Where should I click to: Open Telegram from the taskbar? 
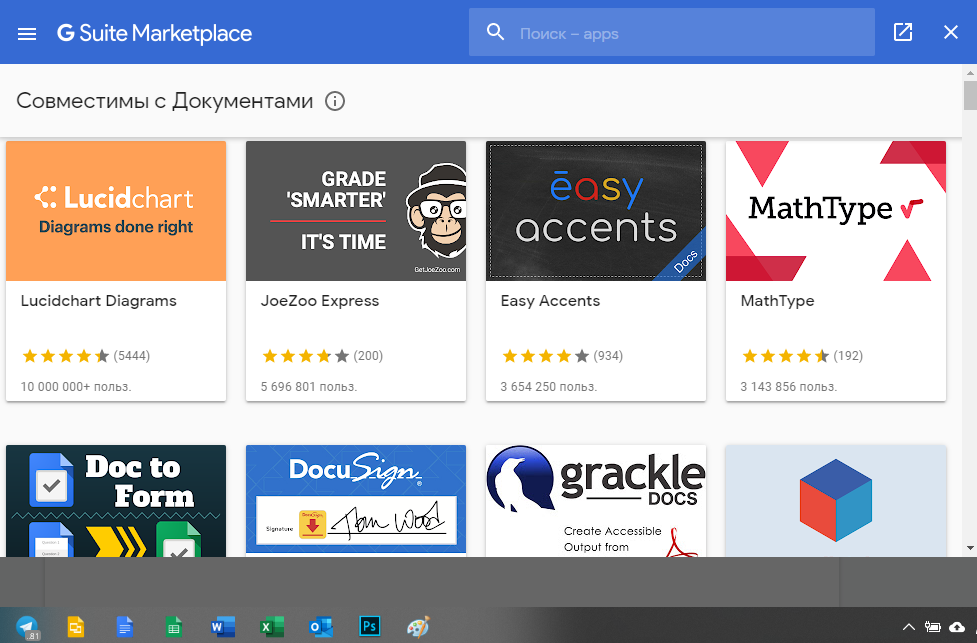pyautogui.click(x=28, y=627)
